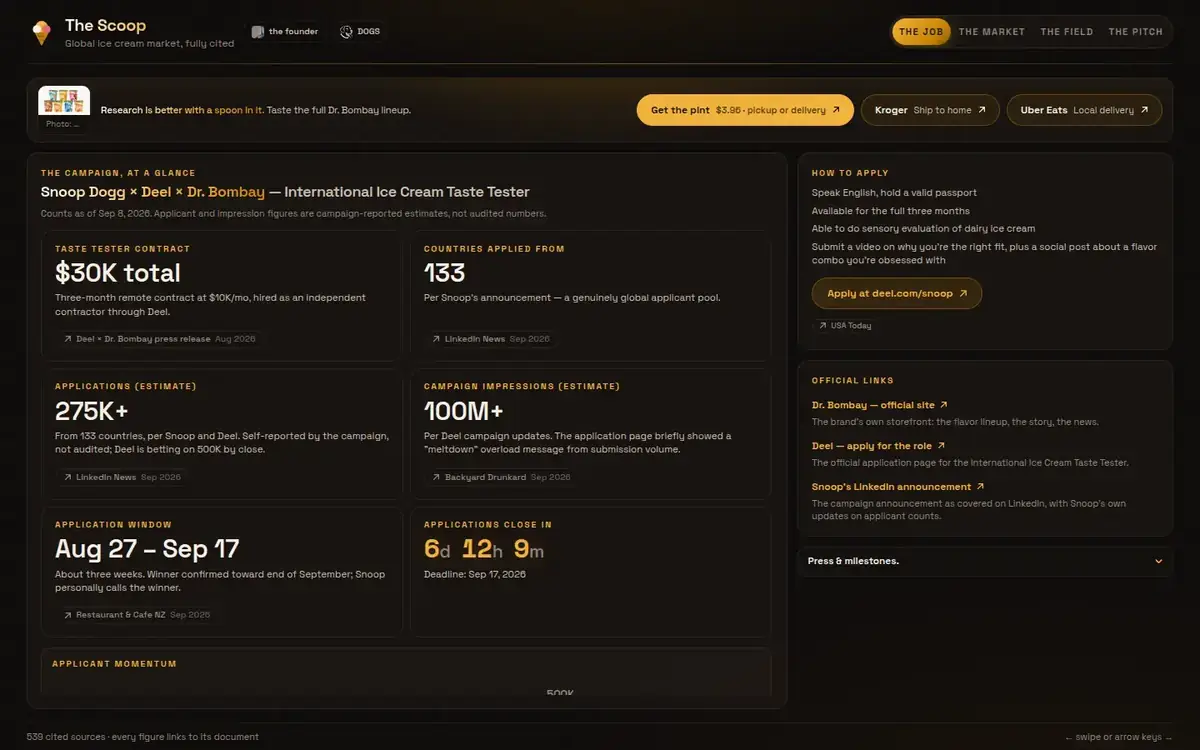Click the 6d 12h 9m countdown

coord(484,549)
